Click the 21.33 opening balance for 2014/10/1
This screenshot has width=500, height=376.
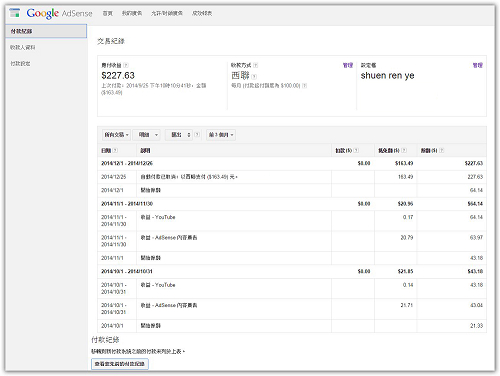pyautogui.click(x=476, y=326)
